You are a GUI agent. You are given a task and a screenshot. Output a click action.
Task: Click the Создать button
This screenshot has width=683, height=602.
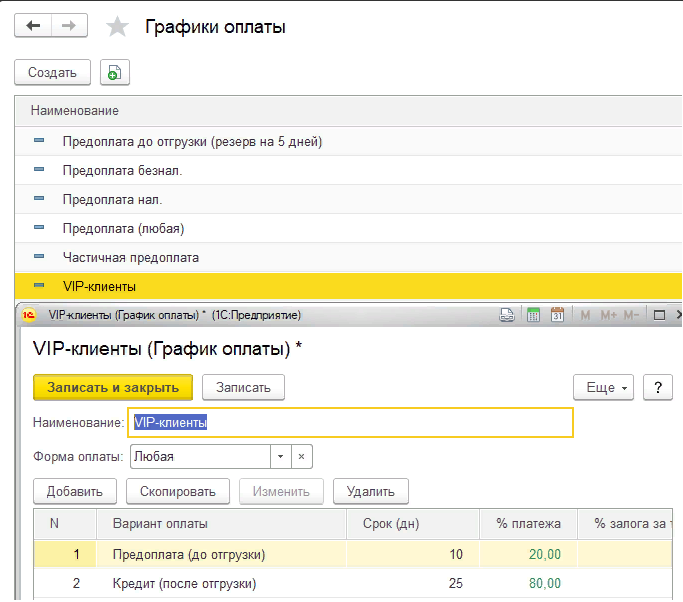pyautogui.click(x=52, y=72)
